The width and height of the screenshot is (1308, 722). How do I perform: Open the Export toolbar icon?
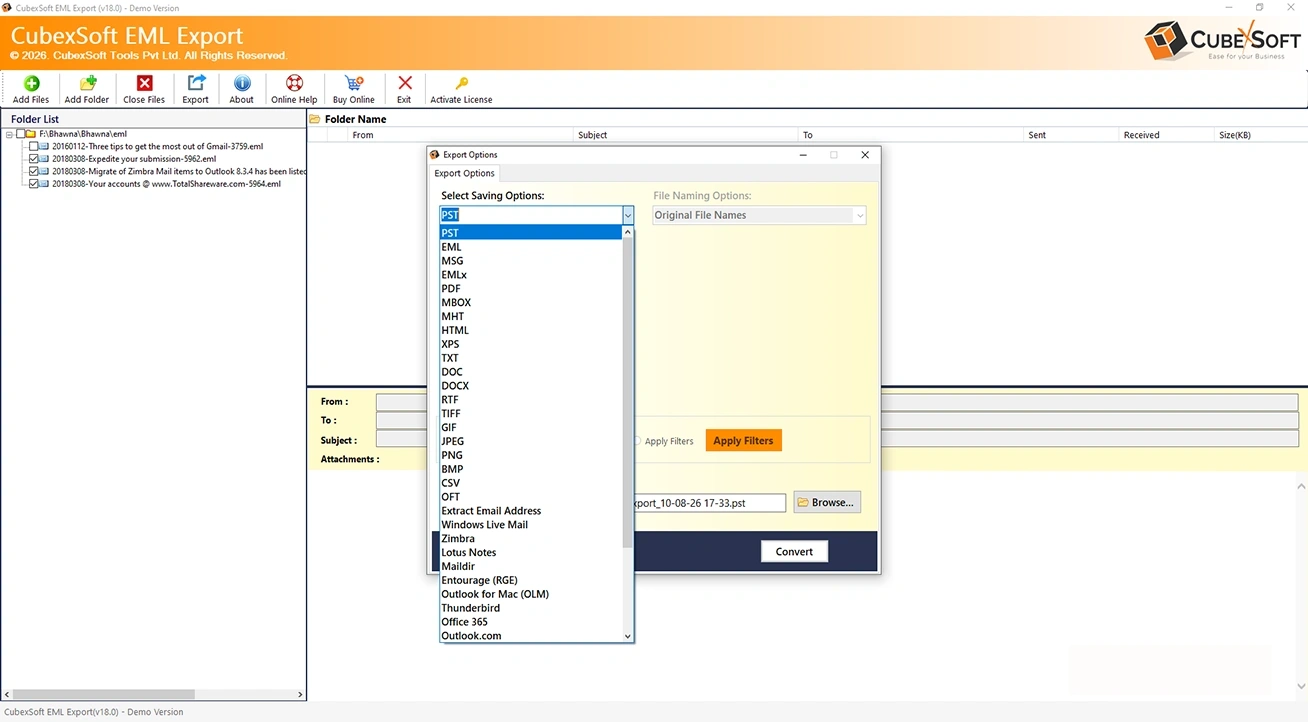pos(196,83)
